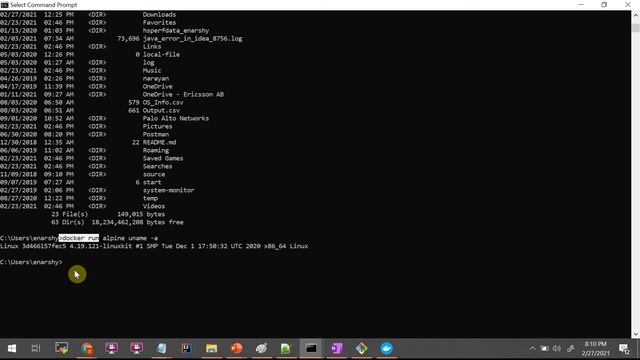The width and height of the screenshot is (640, 360).
Task: Switch to Command Prompt taskbar icon
Action: (x=311, y=348)
